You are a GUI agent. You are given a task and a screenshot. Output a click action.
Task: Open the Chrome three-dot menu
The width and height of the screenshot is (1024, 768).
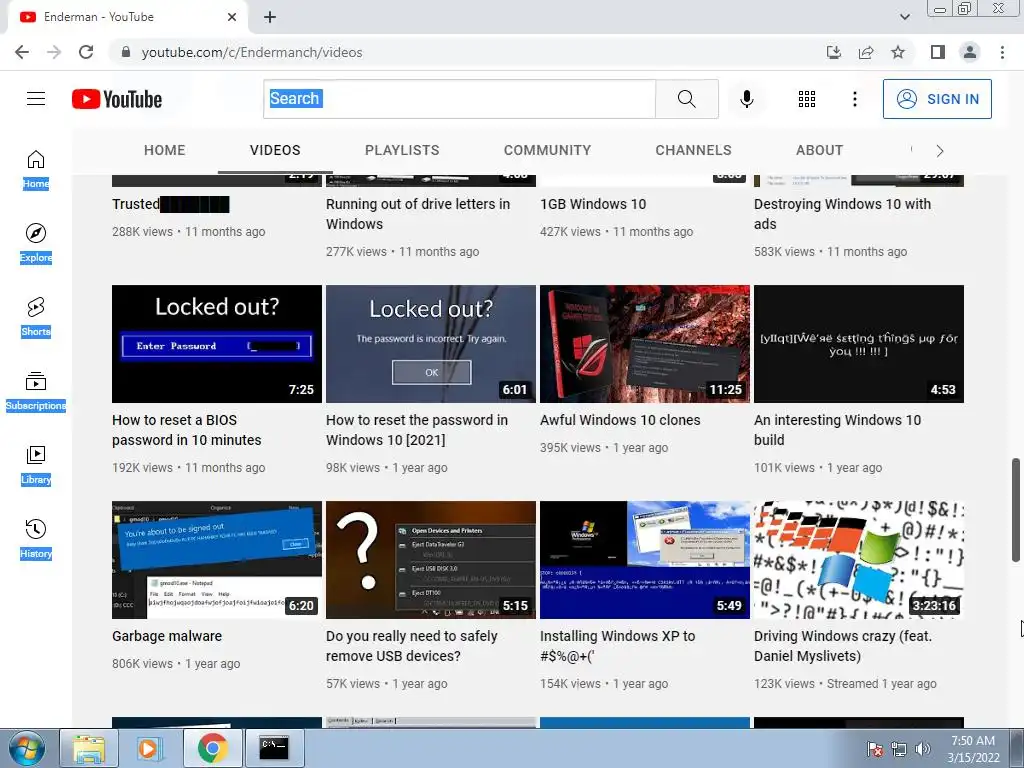(1002, 52)
